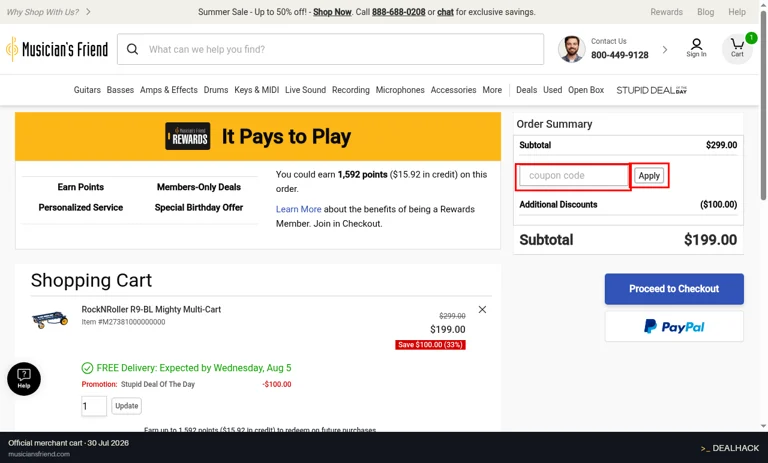
Task: Click the 800-449-9128 contact number
Action: tap(620, 55)
